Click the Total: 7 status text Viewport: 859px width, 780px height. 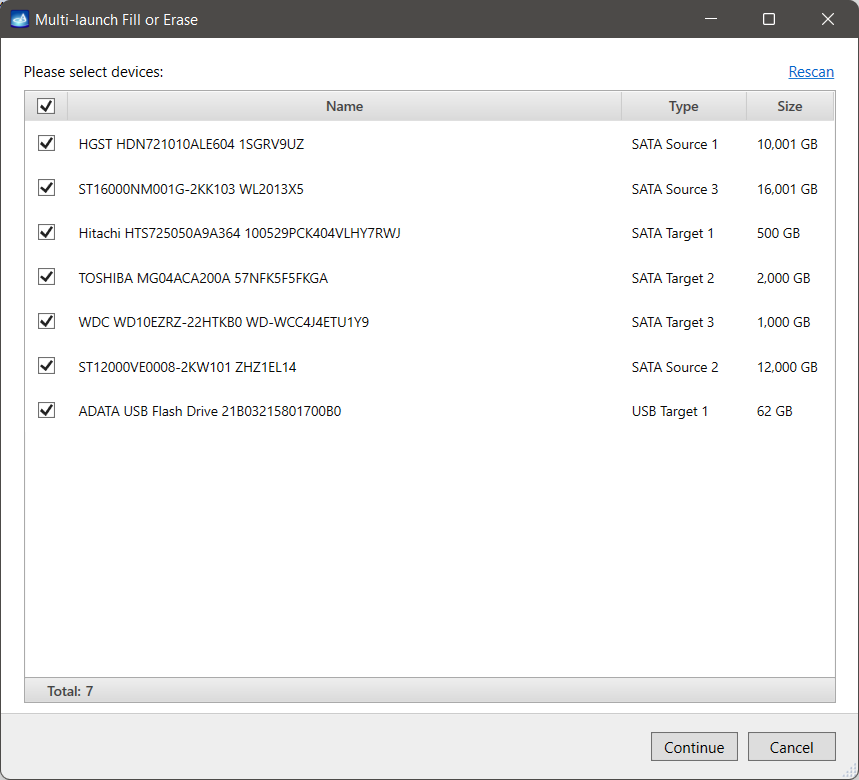coord(70,691)
